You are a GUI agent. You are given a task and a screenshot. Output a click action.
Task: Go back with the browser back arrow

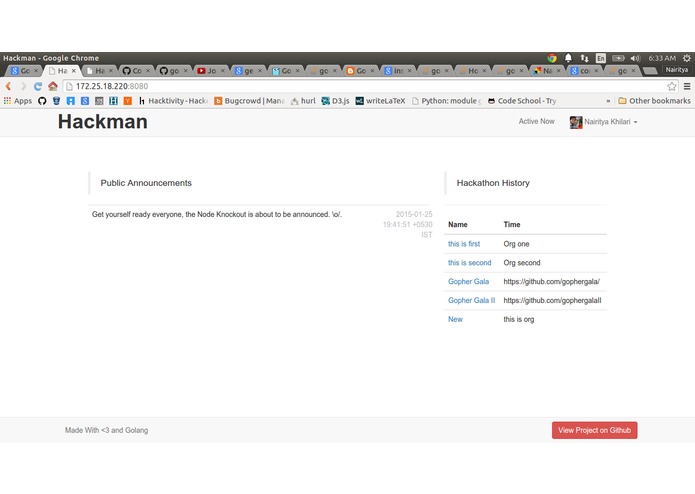point(8,86)
